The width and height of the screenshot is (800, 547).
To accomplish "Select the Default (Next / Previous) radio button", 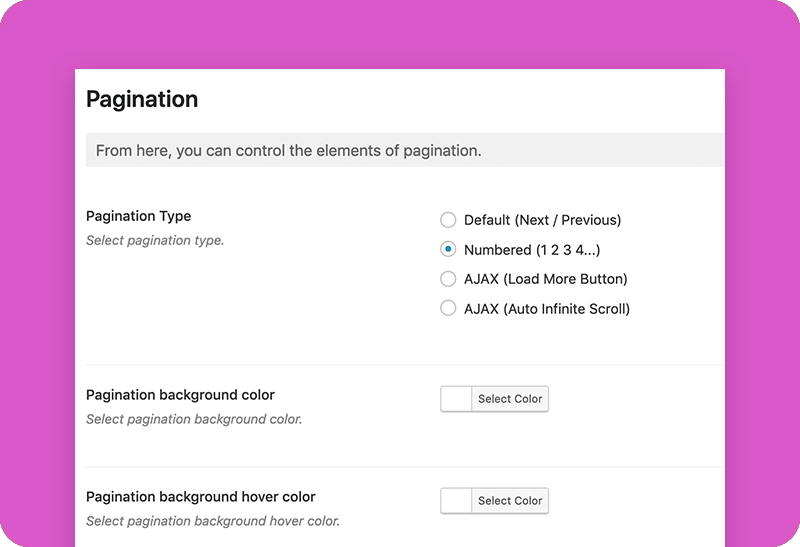I will point(448,220).
